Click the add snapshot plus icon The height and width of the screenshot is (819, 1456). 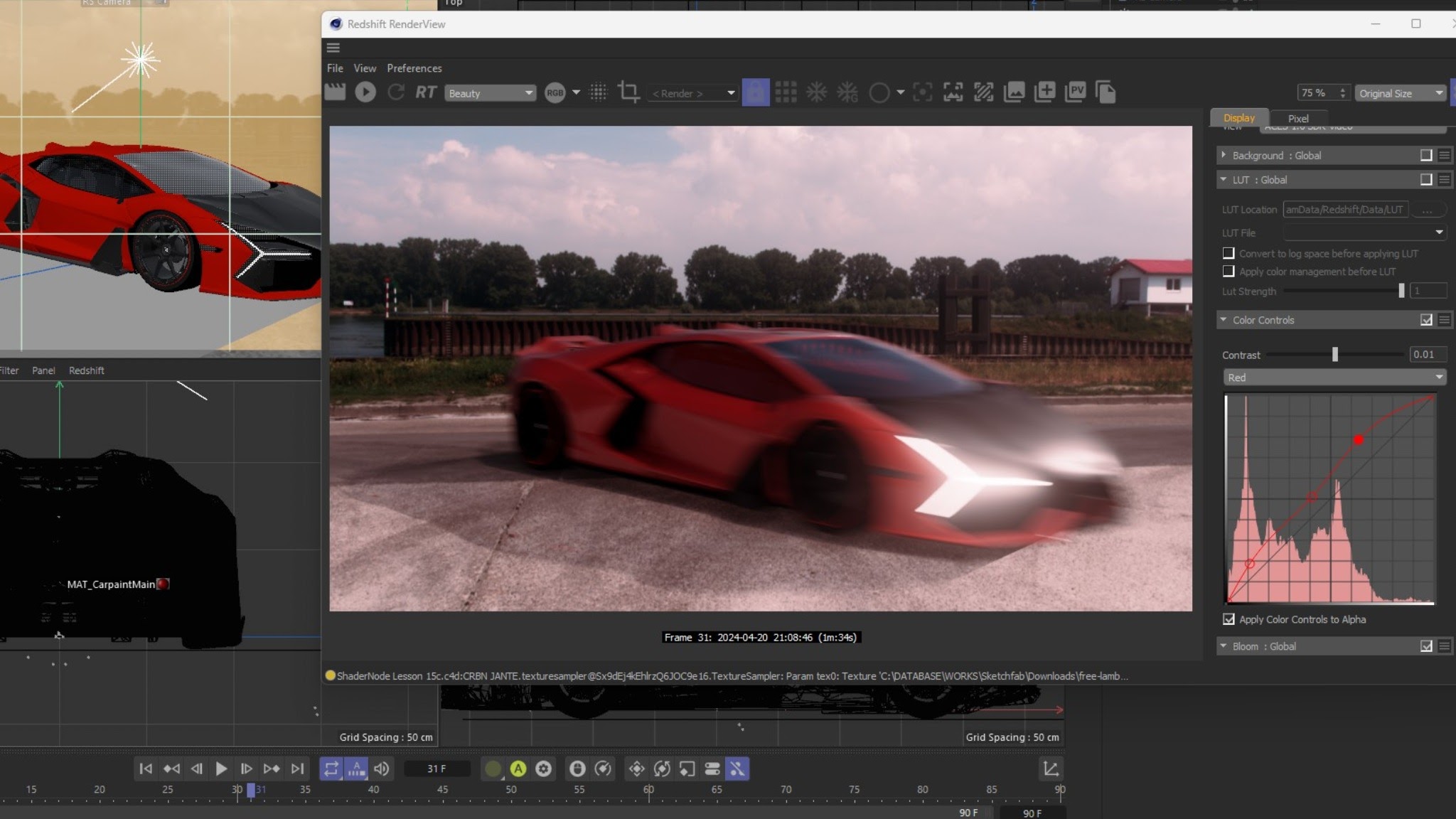coord(1045,92)
